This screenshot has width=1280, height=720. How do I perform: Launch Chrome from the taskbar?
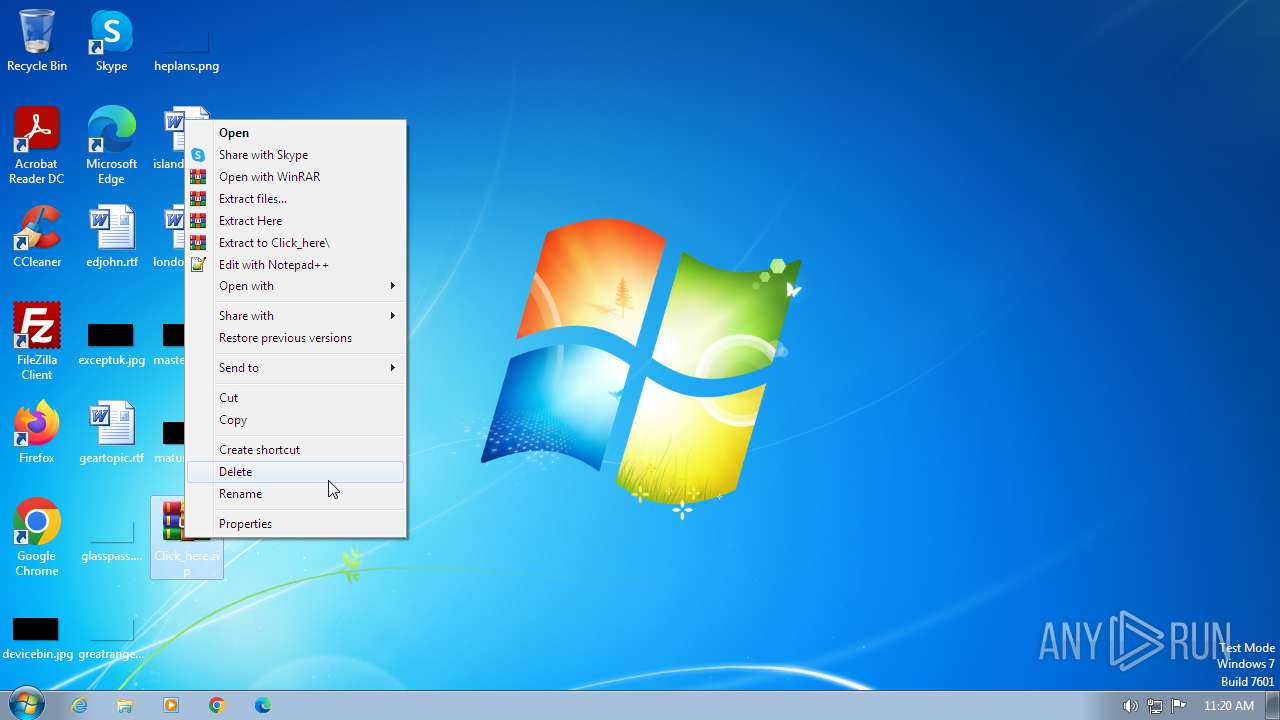(x=217, y=705)
